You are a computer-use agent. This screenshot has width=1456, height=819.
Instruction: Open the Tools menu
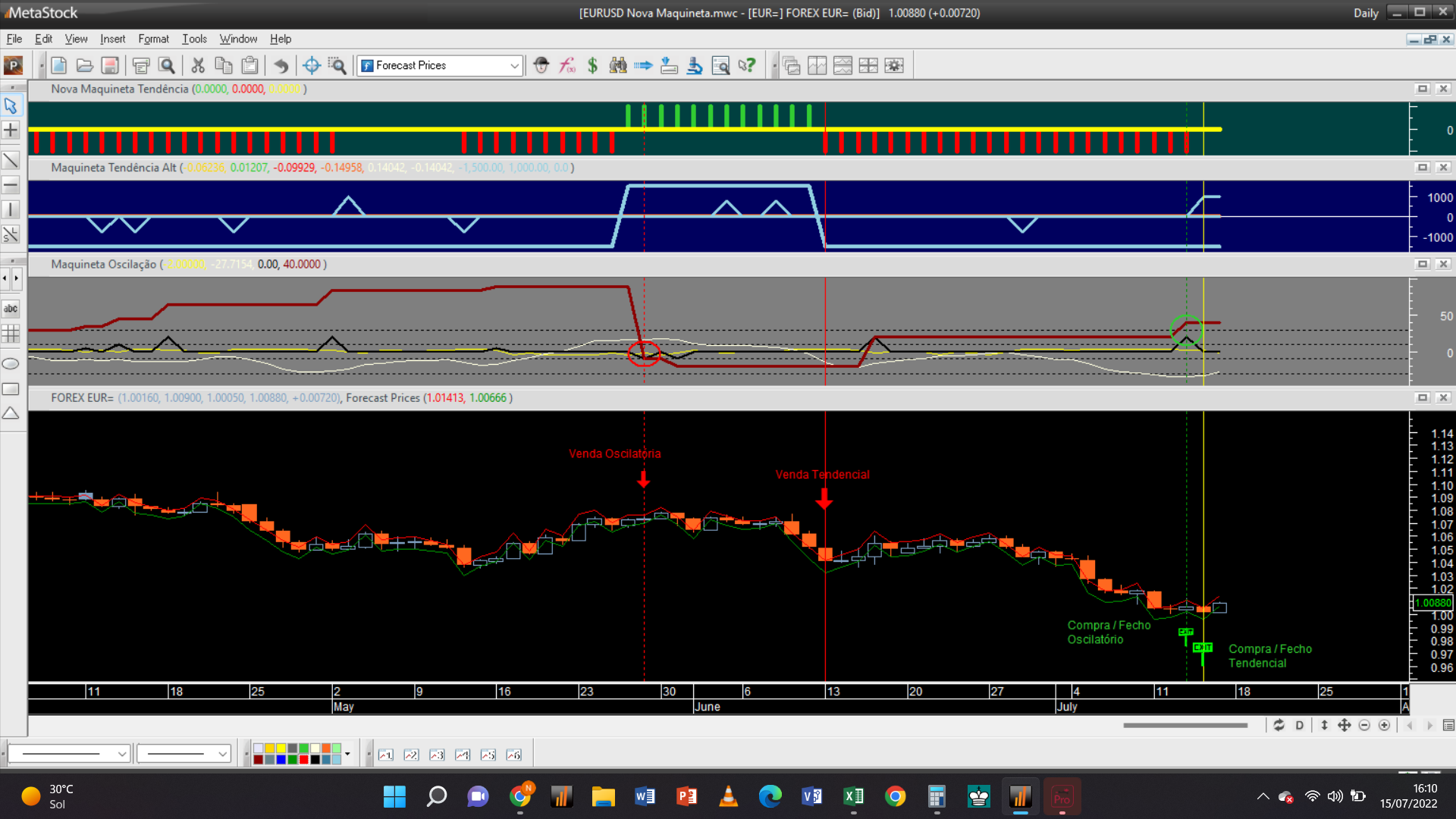coord(194,39)
